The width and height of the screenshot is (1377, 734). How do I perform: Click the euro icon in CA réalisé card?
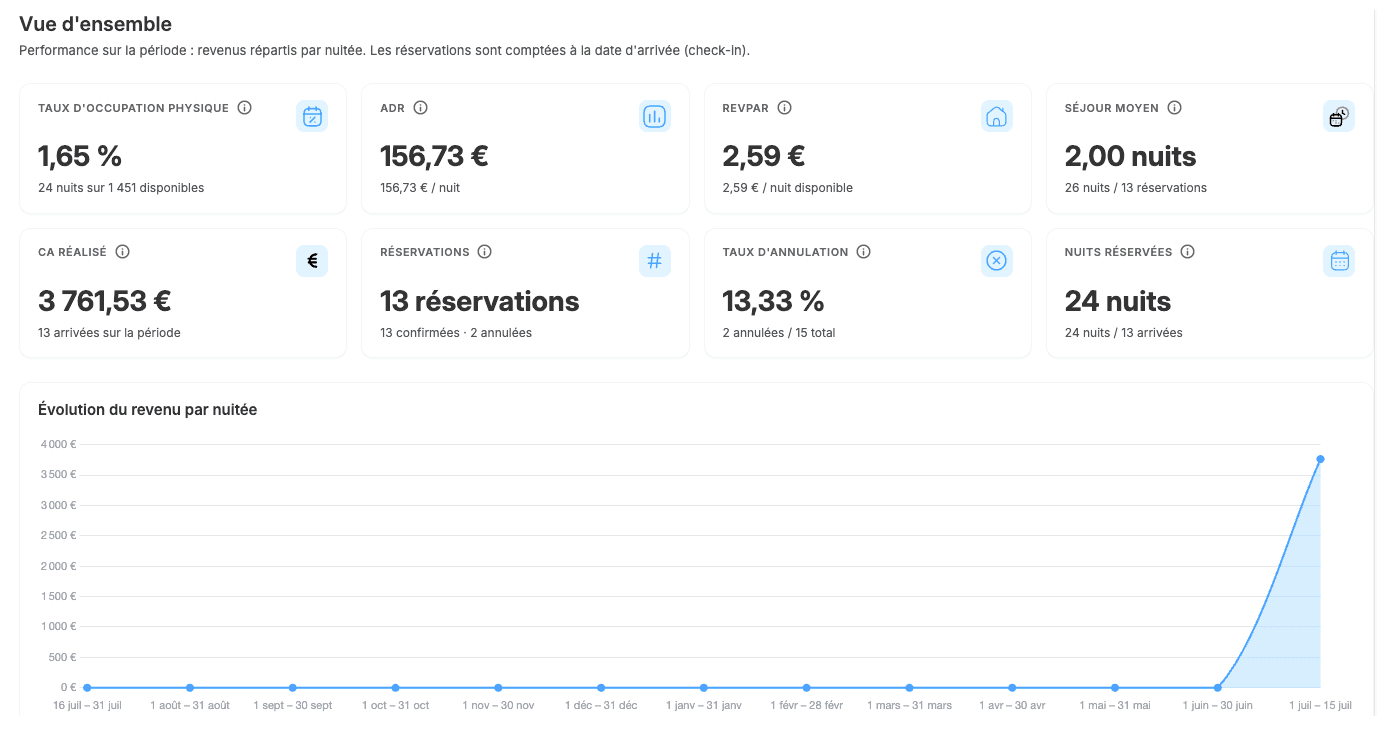(x=312, y=261)
